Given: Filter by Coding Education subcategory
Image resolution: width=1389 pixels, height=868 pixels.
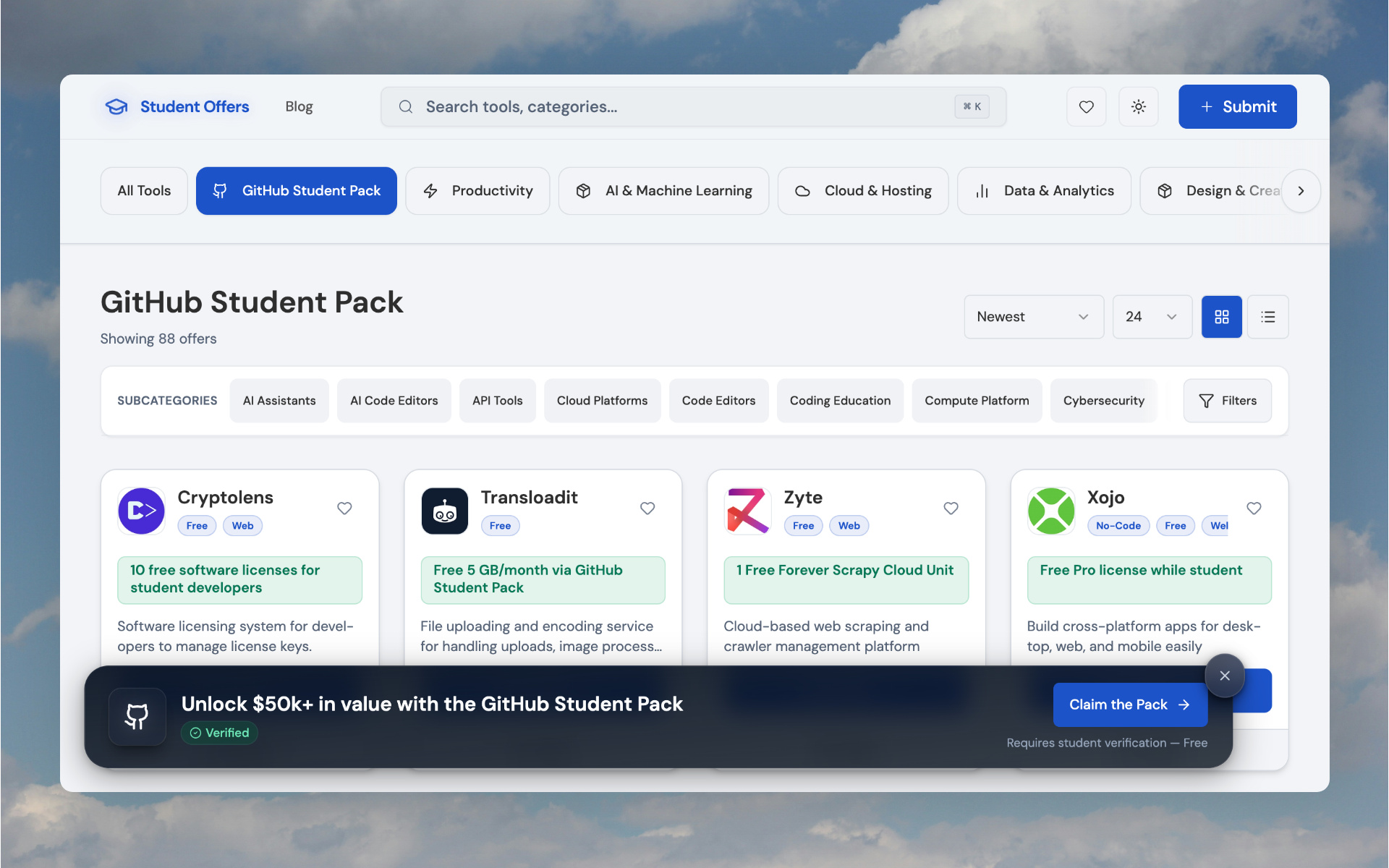Looking at the screenshot, I should pos(840,401).
